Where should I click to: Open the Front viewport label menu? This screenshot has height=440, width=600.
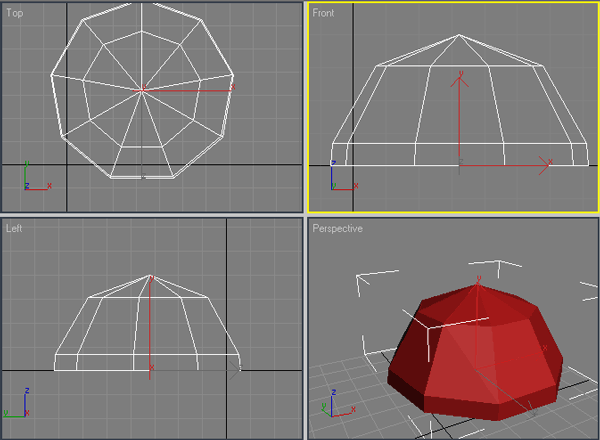click(x=323, y=13)
